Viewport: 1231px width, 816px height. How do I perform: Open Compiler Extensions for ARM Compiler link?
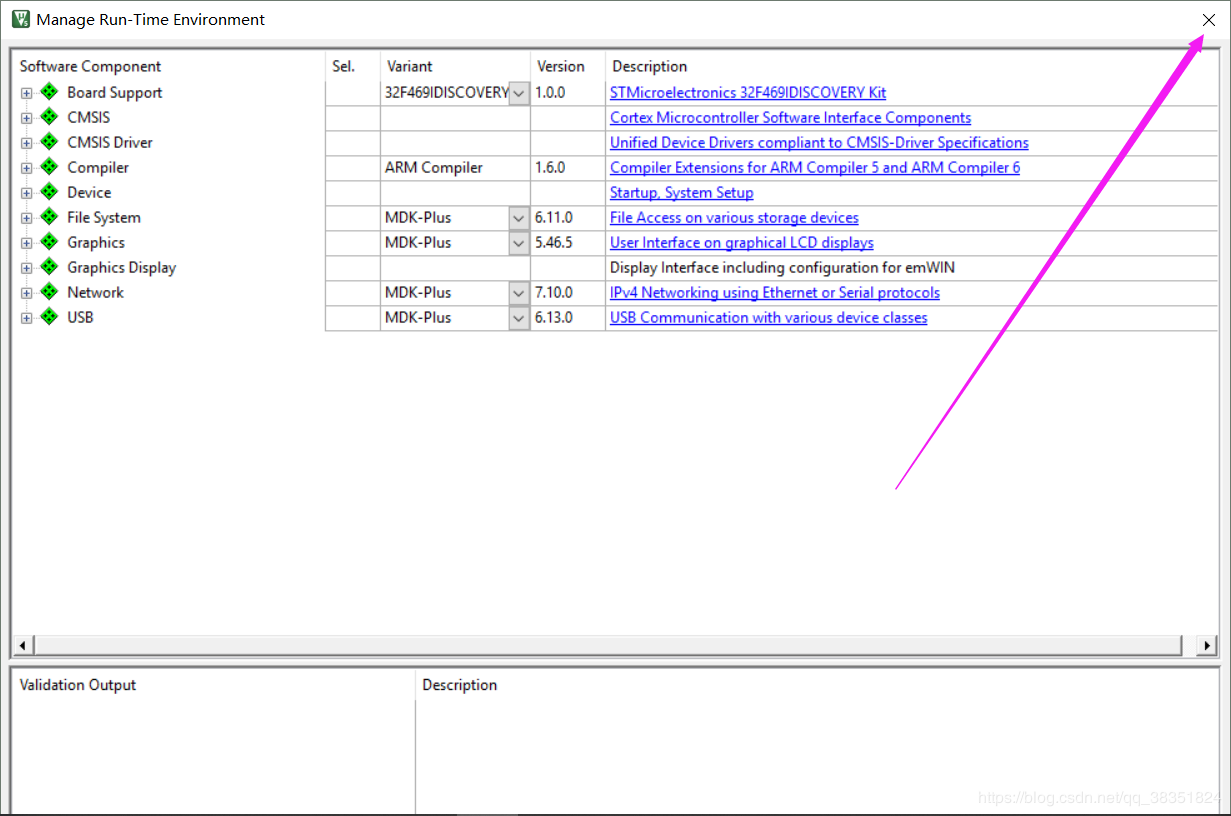pyautogui.click(x=815, y=167)
